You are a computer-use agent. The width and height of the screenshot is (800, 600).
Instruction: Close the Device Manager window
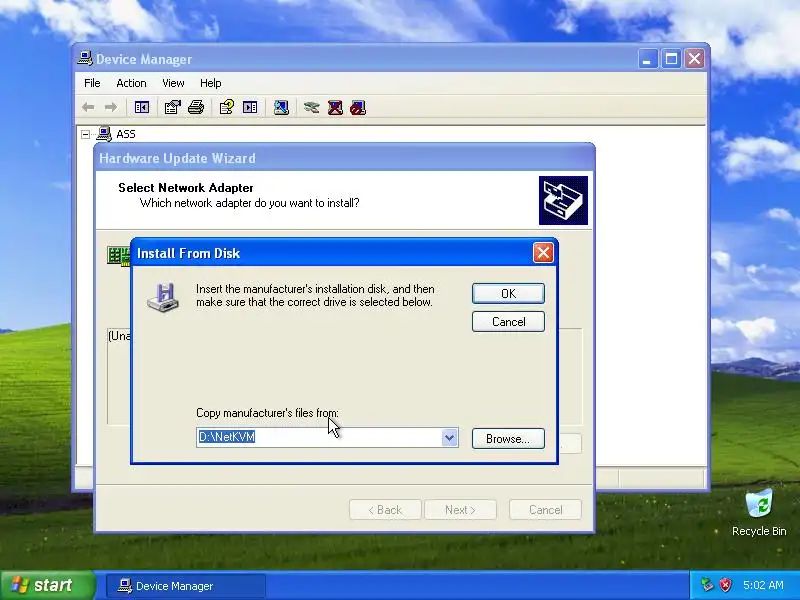coord(694,59)
